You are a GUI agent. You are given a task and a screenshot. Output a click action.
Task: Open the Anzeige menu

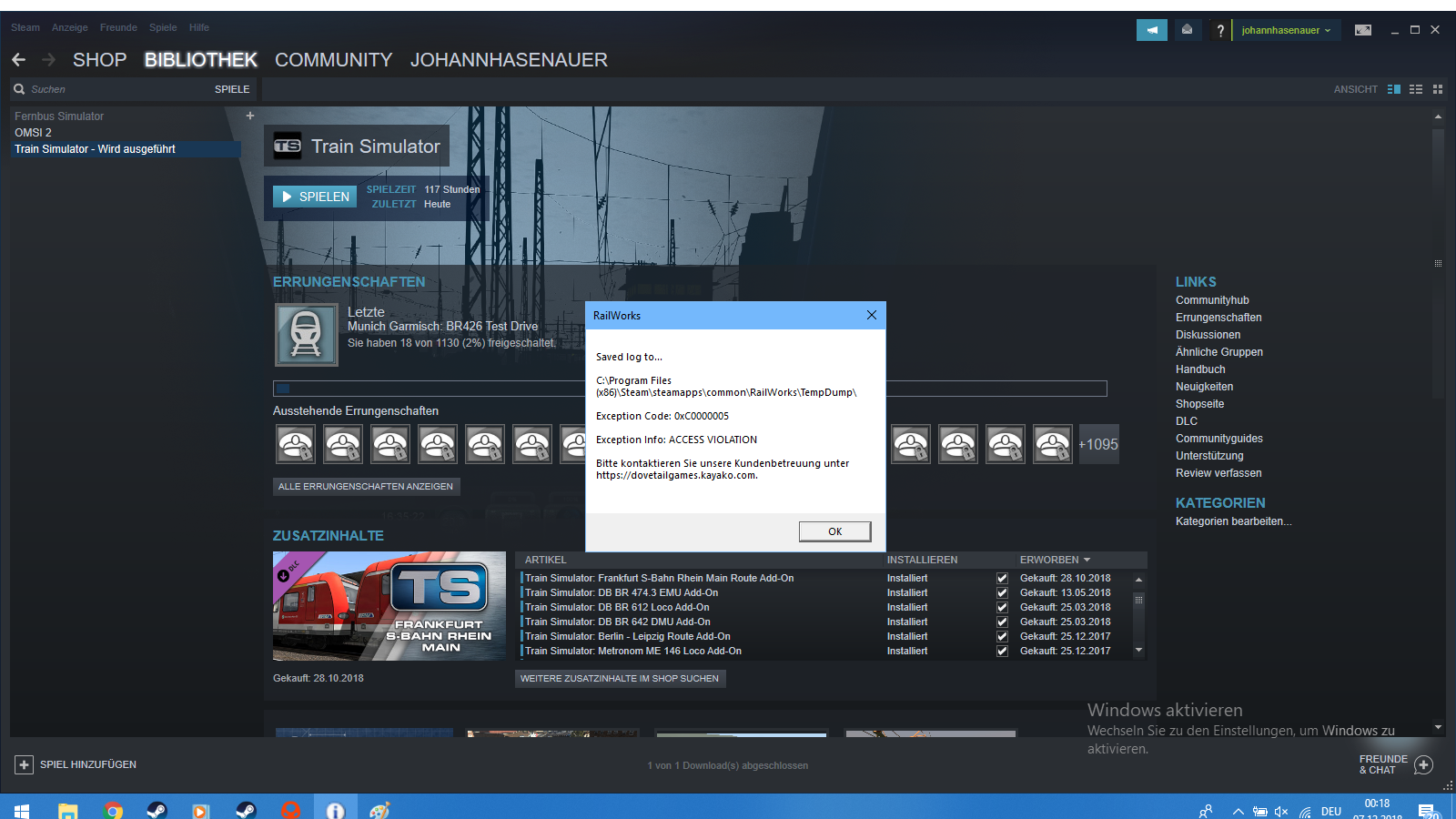click(x=70, y=27)
